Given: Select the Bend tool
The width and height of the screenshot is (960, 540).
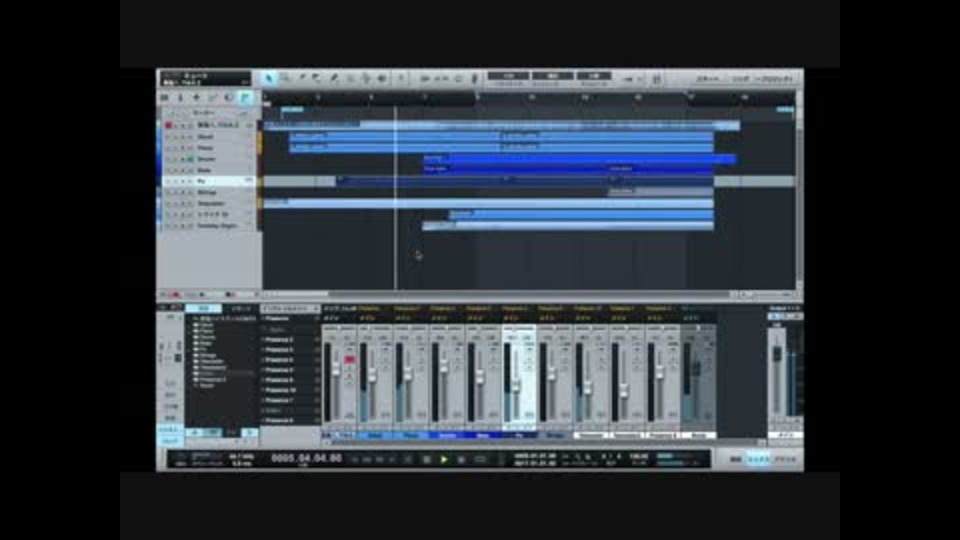Looking at the screenshot, I should 366,78.
